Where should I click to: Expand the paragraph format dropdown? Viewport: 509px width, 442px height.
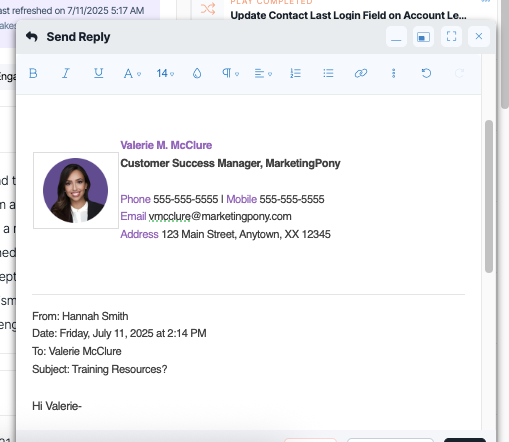point(230,73)
